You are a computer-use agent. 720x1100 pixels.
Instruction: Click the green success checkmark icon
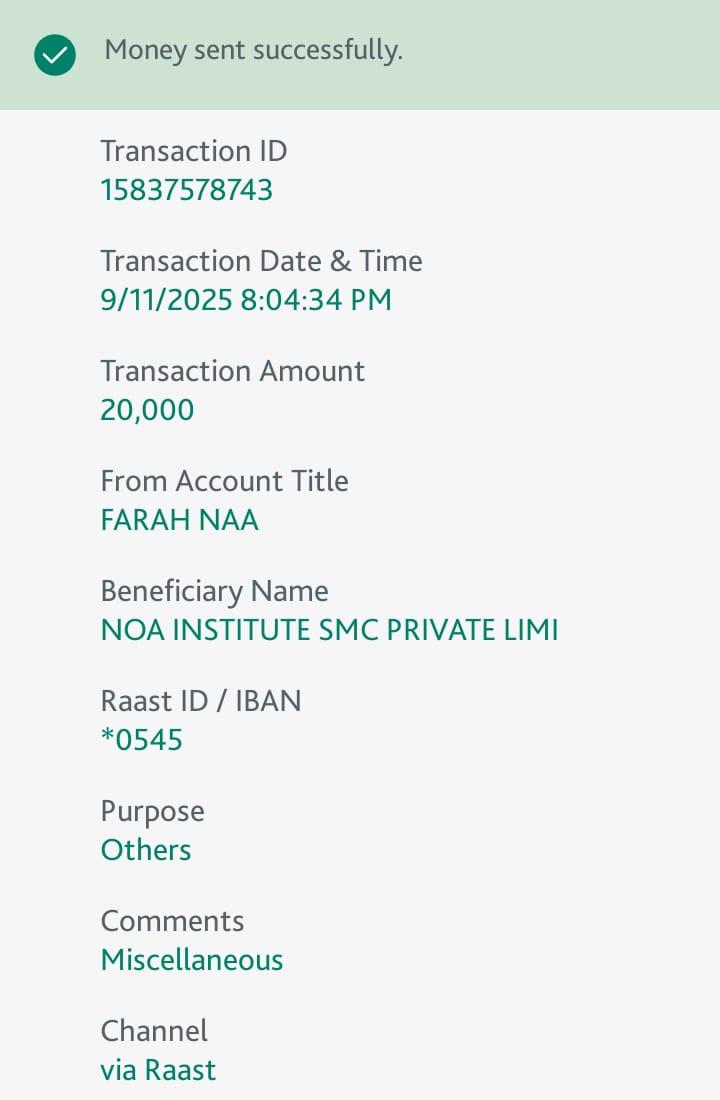54,54
